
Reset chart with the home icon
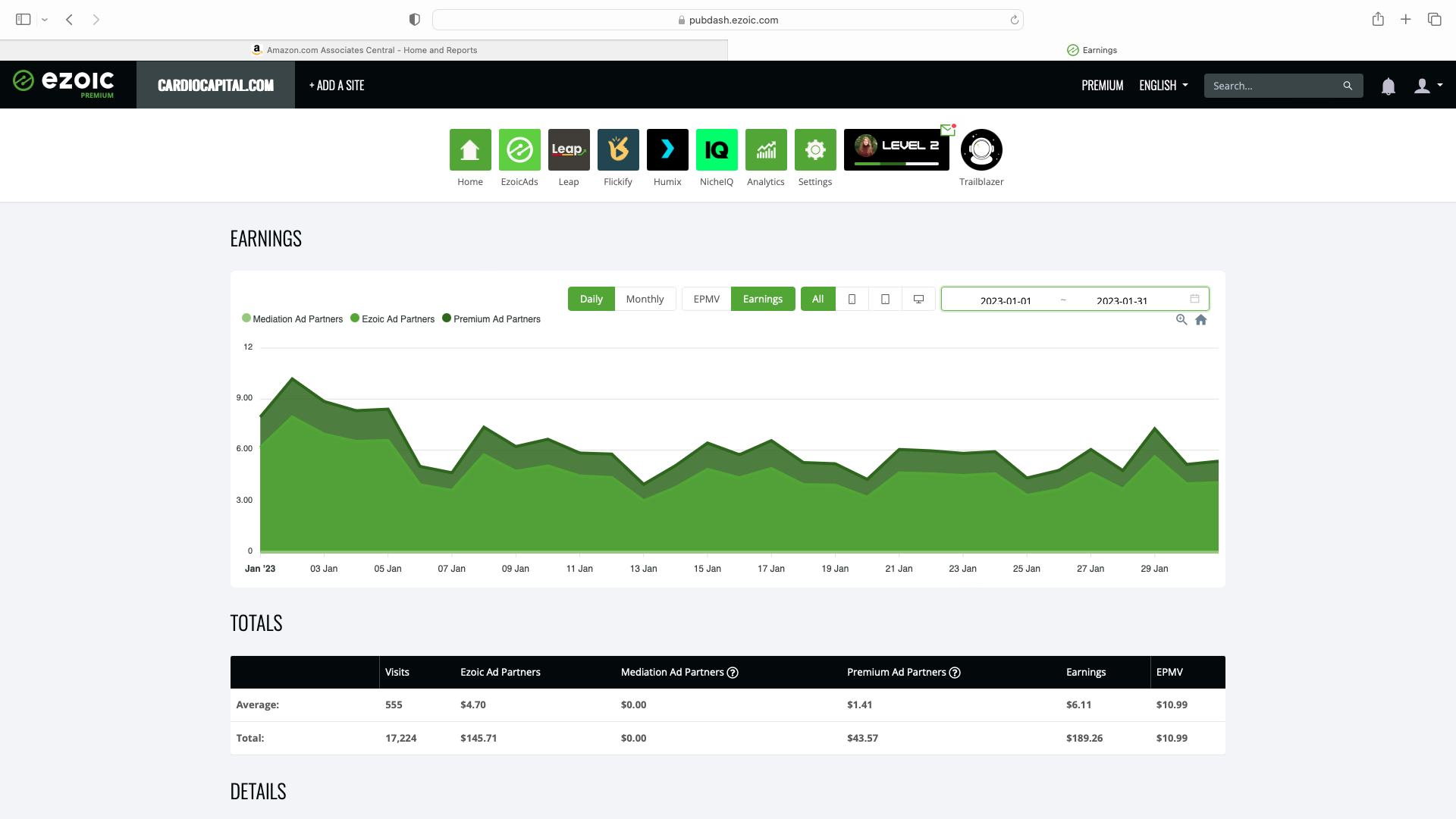1201,319
